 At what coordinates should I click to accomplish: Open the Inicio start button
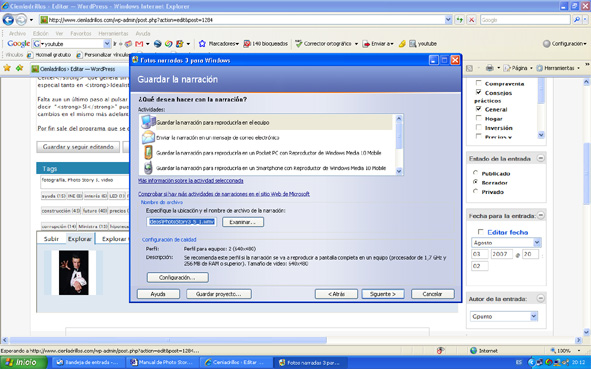[24, 363]
